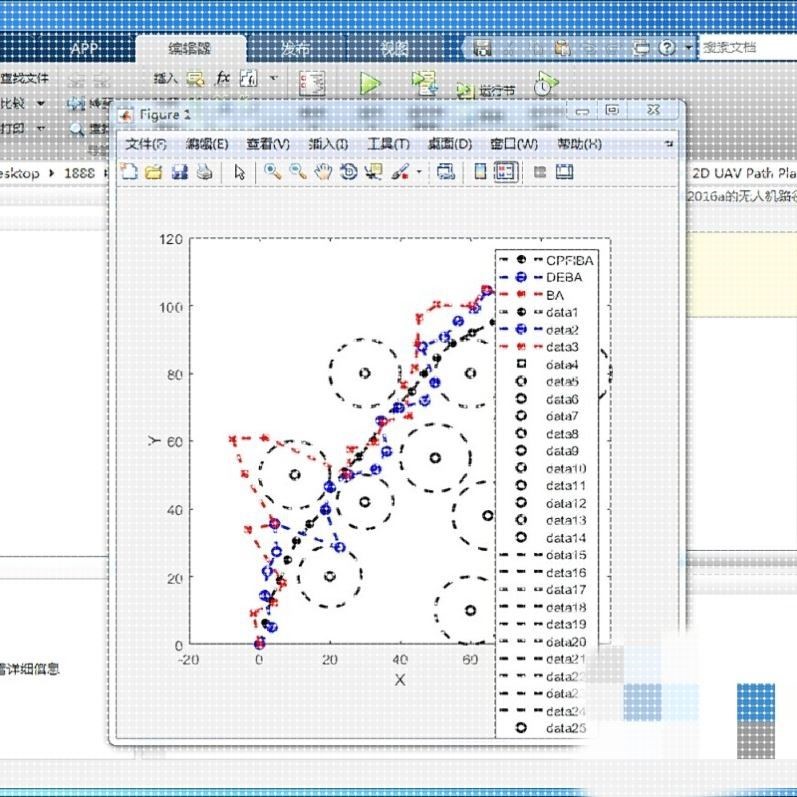Select the Brush/Select Data tool

(401, 172)
